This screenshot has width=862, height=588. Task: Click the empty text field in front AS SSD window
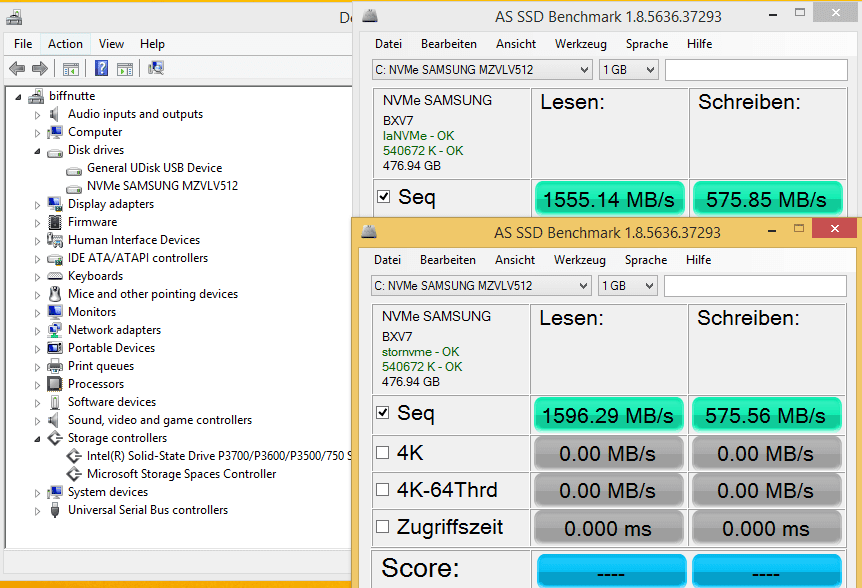[x=755, y=286]
